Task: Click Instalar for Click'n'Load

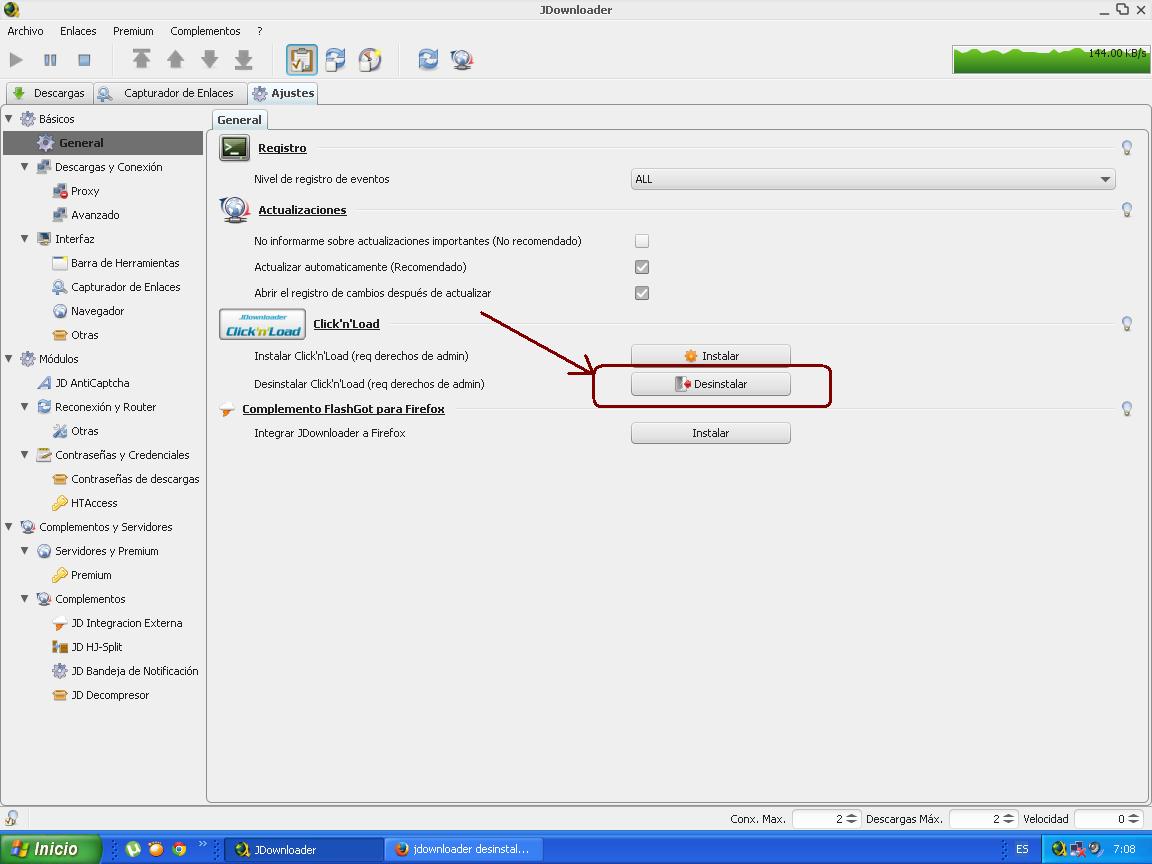Action: [710, 356]
